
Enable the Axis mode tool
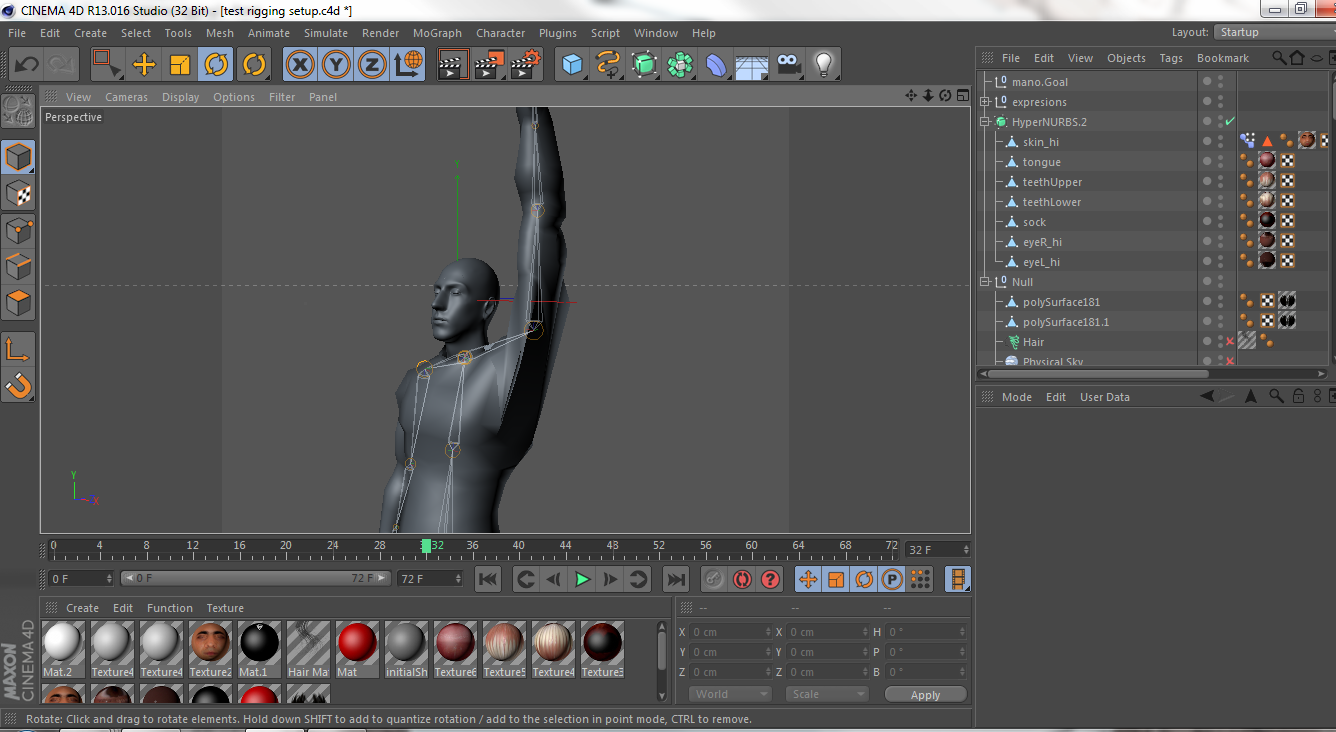(18, 349)
